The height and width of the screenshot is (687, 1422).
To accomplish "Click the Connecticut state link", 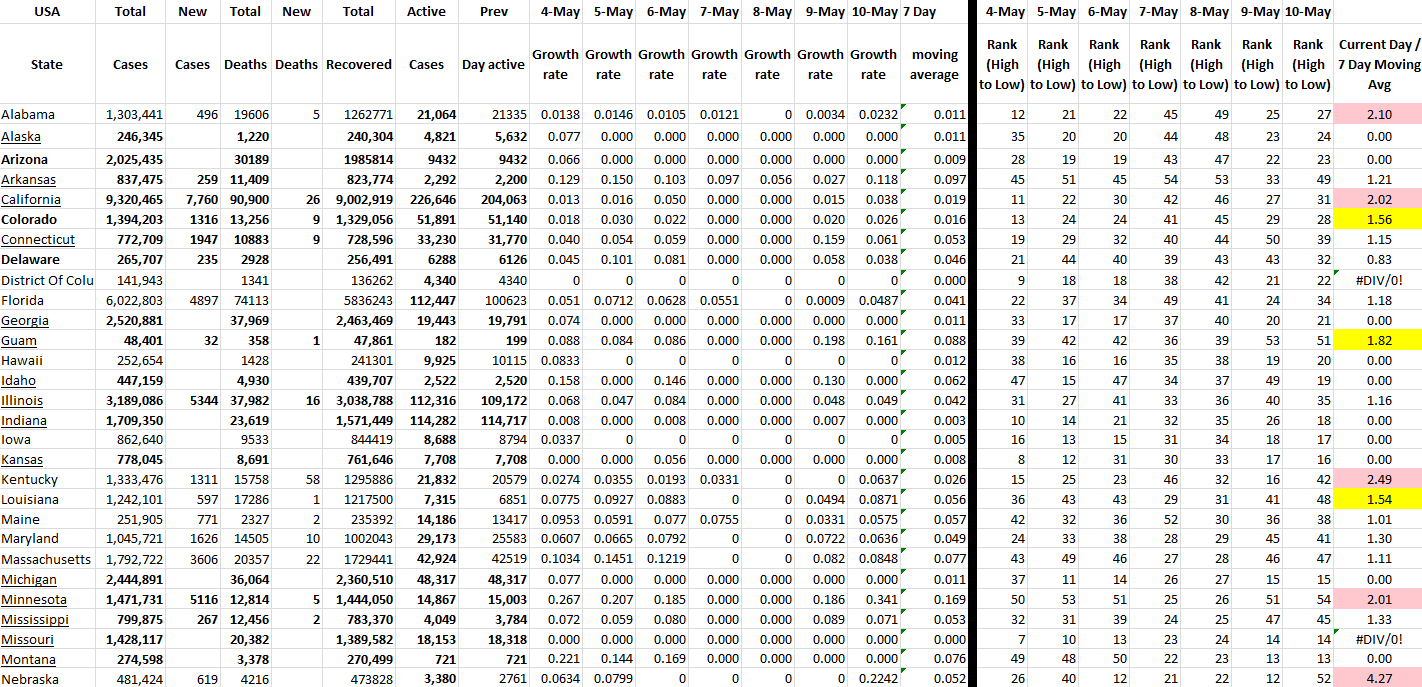I will coord(38,240).
